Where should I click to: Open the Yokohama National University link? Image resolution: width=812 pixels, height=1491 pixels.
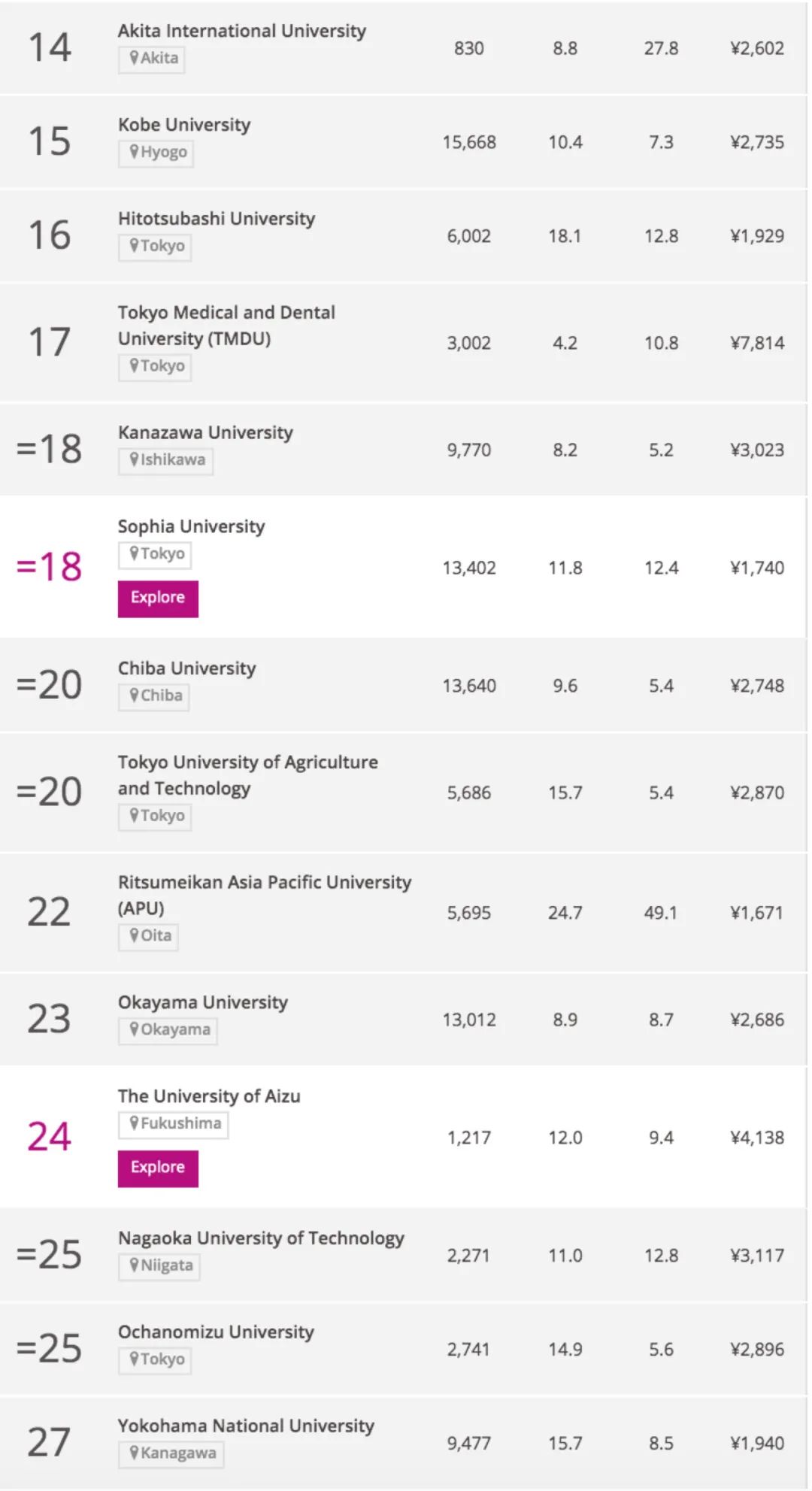246,1426
